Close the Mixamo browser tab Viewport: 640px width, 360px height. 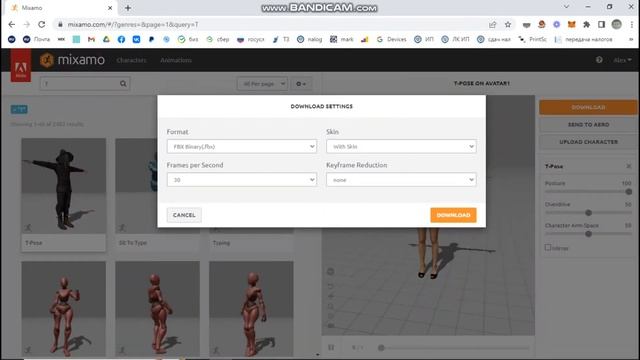point(110,8)
